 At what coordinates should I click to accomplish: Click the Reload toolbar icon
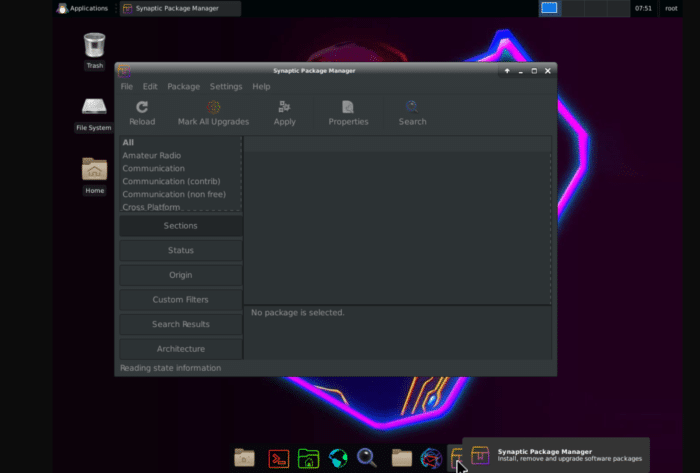pos(142,107)
